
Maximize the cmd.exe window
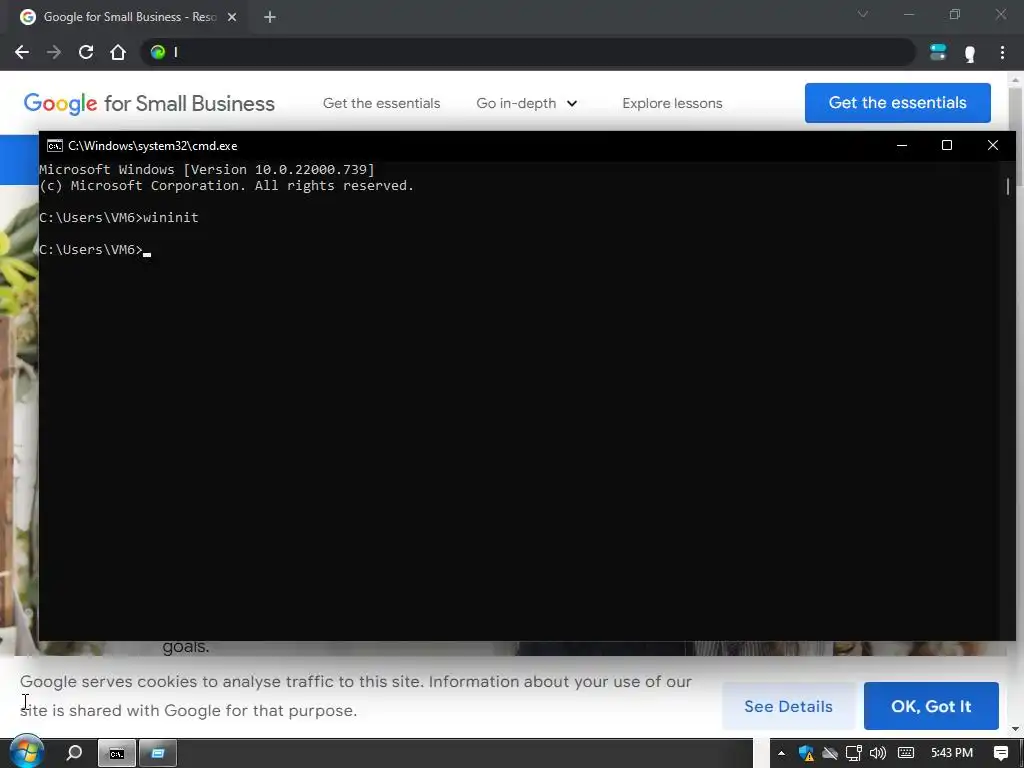coord(946,145)
